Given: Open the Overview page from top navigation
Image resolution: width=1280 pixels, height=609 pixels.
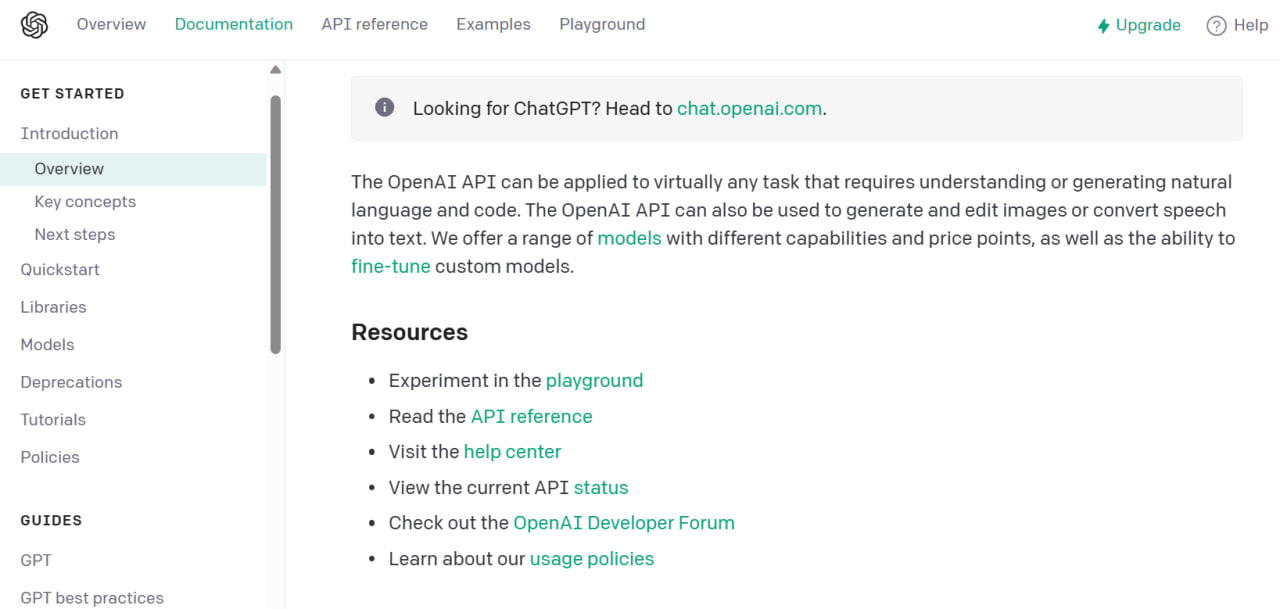Looking at the screenshot, I should [111, 24].
